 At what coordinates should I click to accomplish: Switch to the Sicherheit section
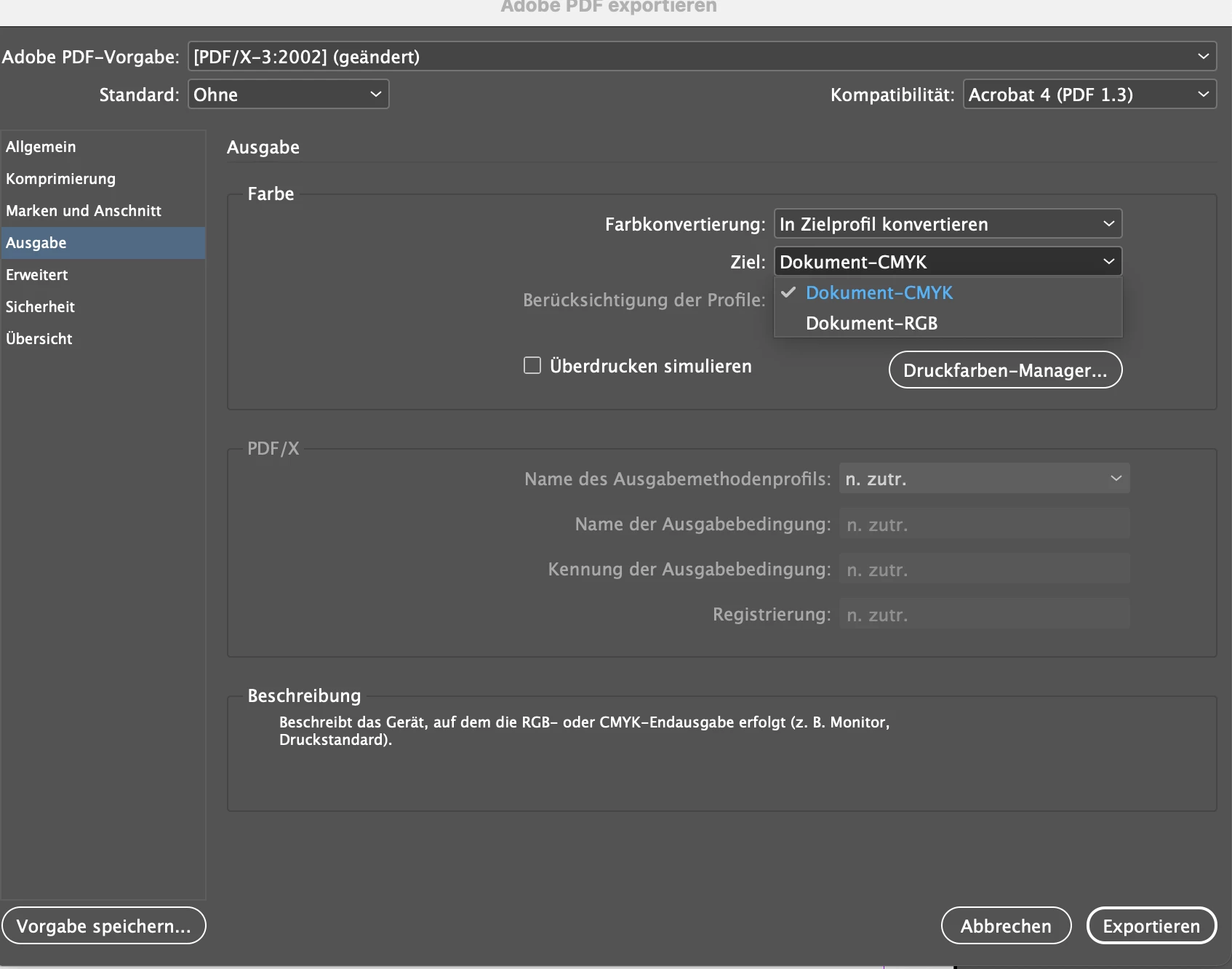103,306
